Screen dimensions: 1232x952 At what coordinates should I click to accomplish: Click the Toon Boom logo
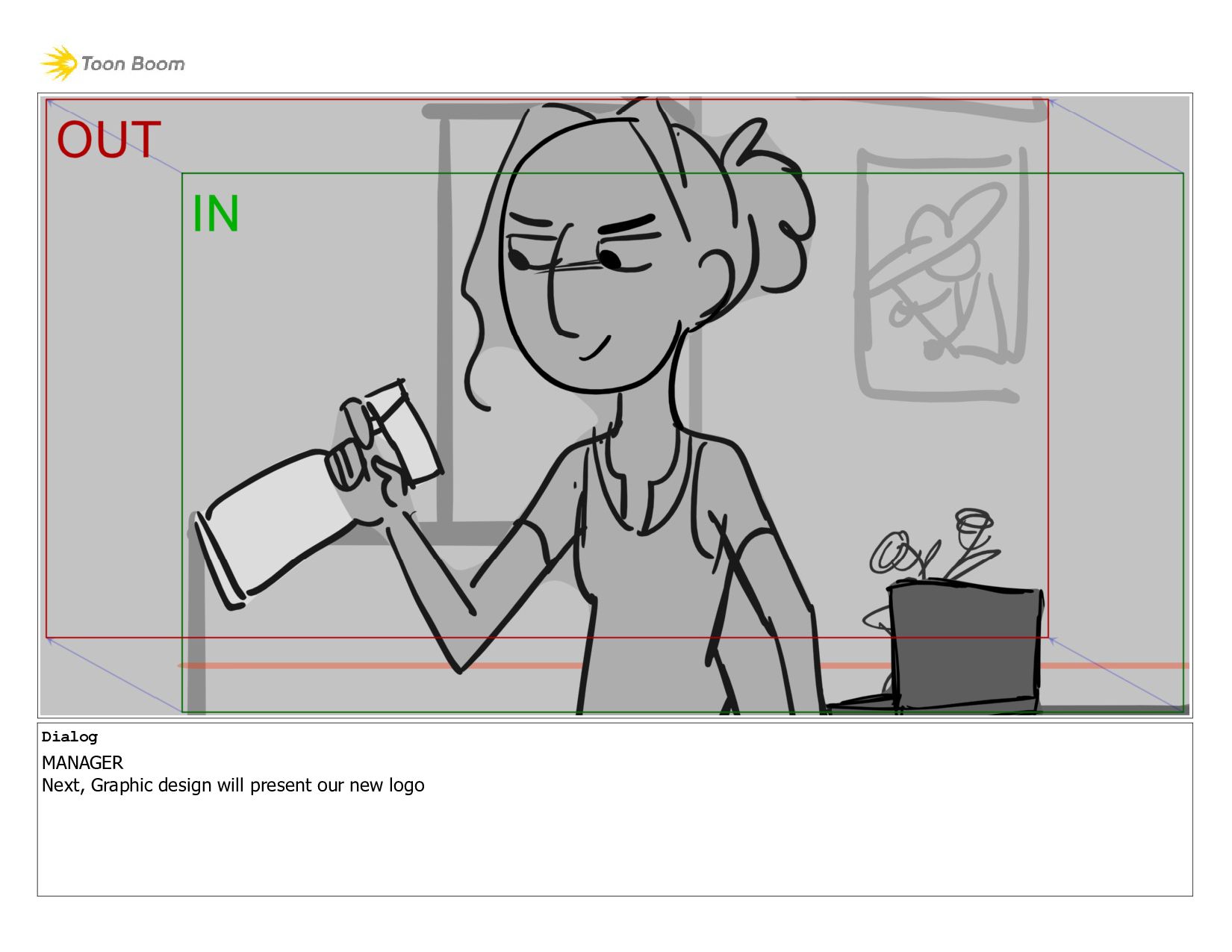pyautogui.click(x=112, y=63)
